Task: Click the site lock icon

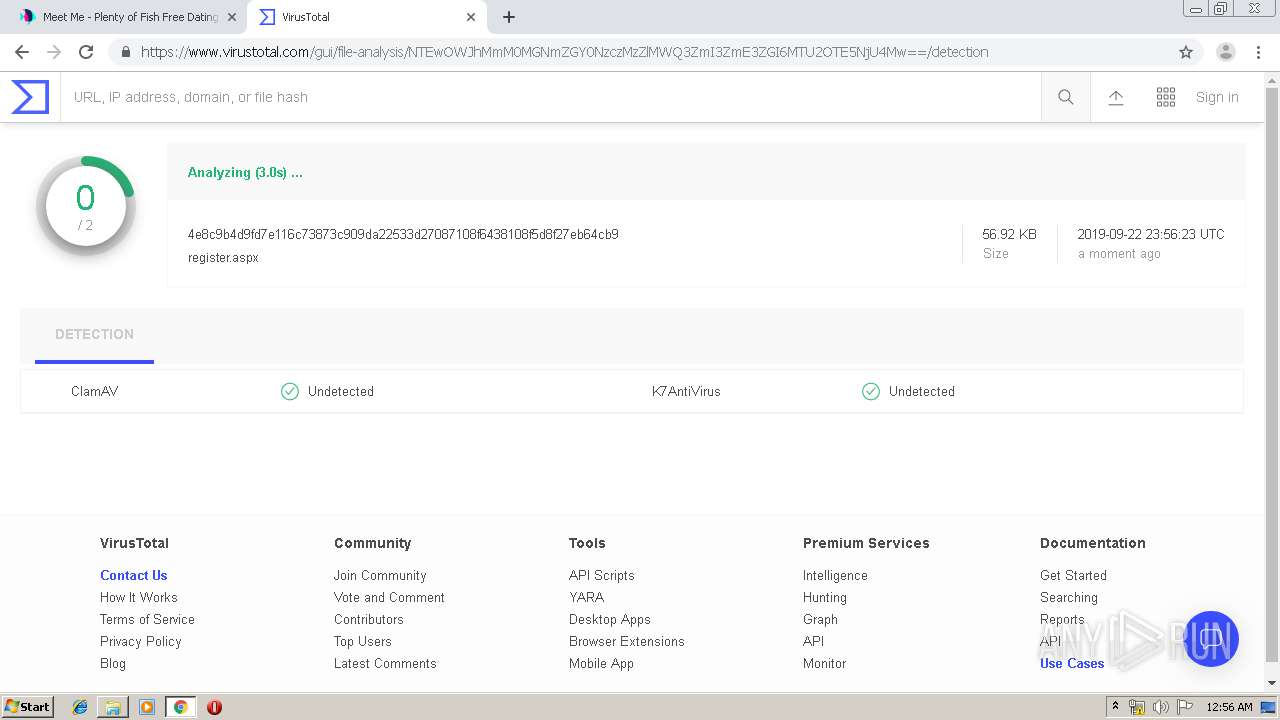Action: 125,52
